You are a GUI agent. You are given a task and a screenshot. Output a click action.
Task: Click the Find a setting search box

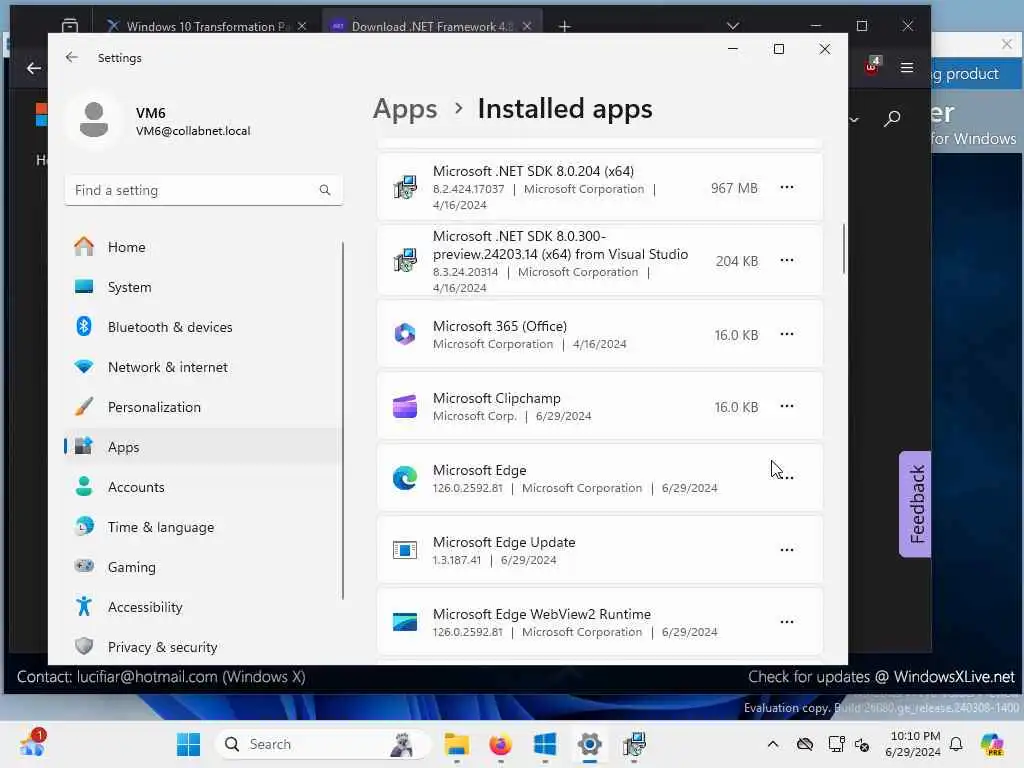coord(204,190)
